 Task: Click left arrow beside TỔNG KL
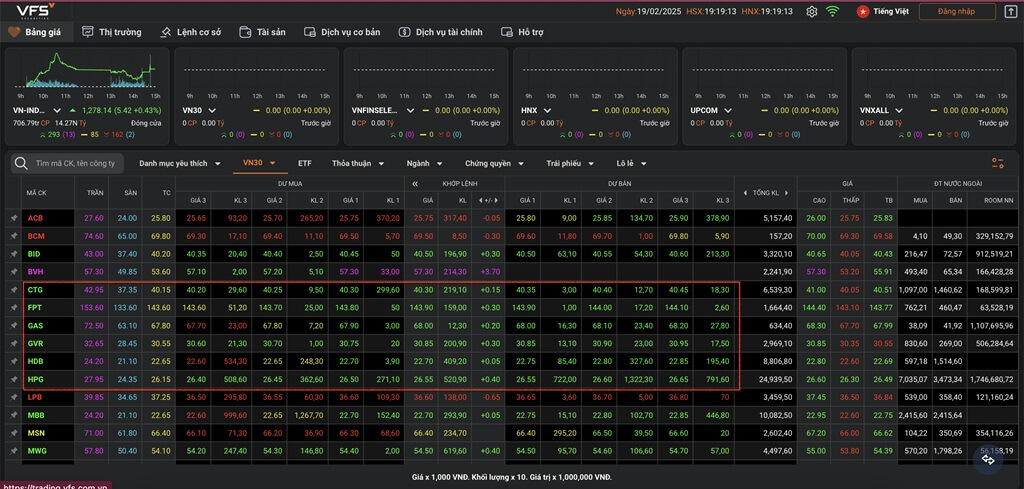[x=746, y=193]
